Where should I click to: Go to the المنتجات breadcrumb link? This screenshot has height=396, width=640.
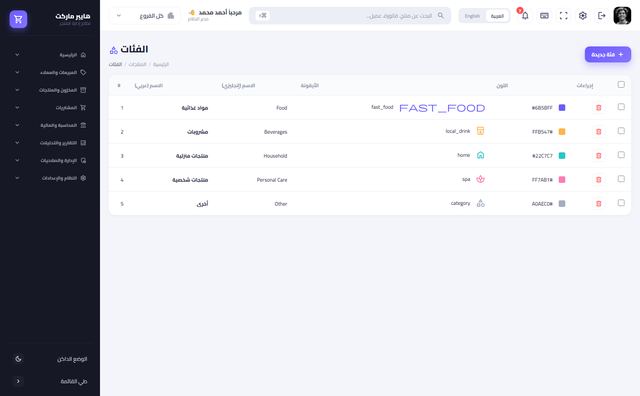pos(138,65)
